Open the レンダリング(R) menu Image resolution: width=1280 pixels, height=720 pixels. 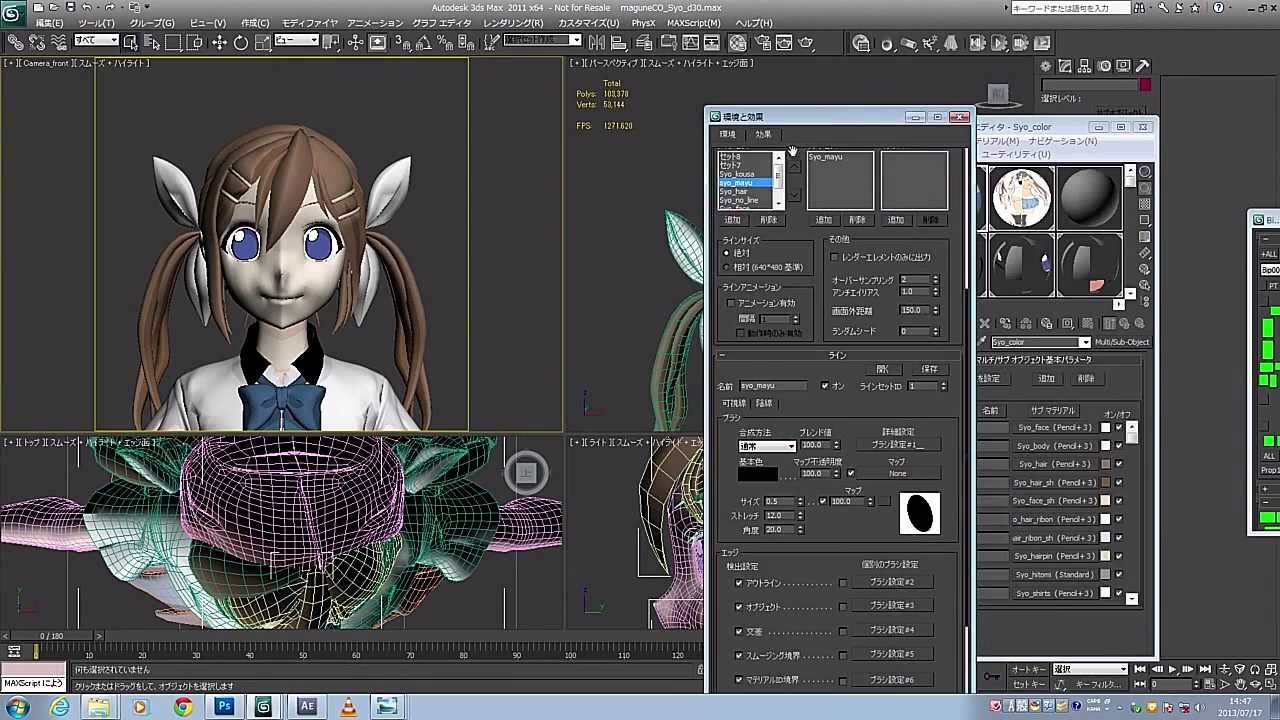point(513,23)
